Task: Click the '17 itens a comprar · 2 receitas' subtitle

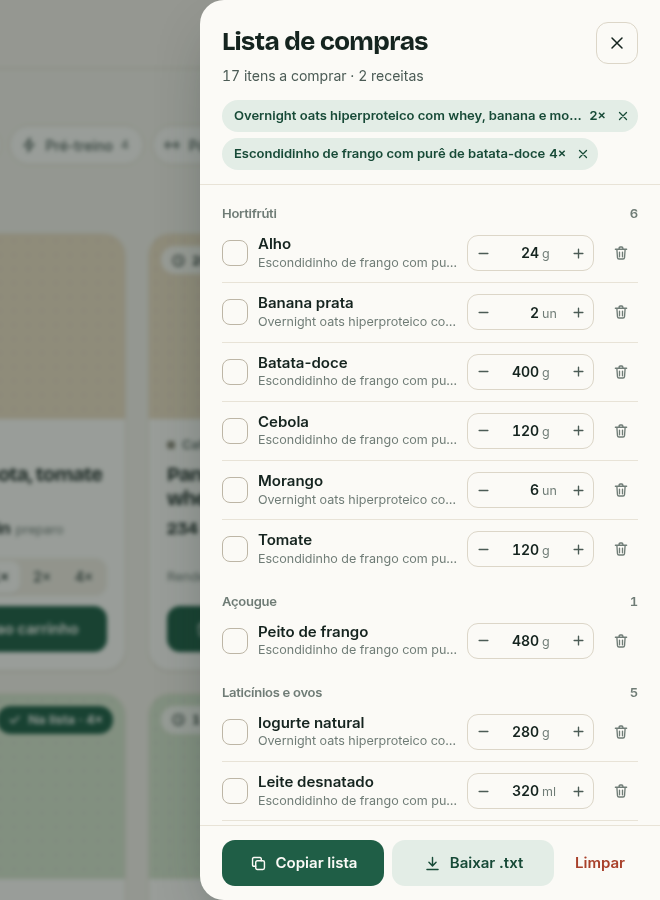Action: pyautogui.click(x=323, y=76)
